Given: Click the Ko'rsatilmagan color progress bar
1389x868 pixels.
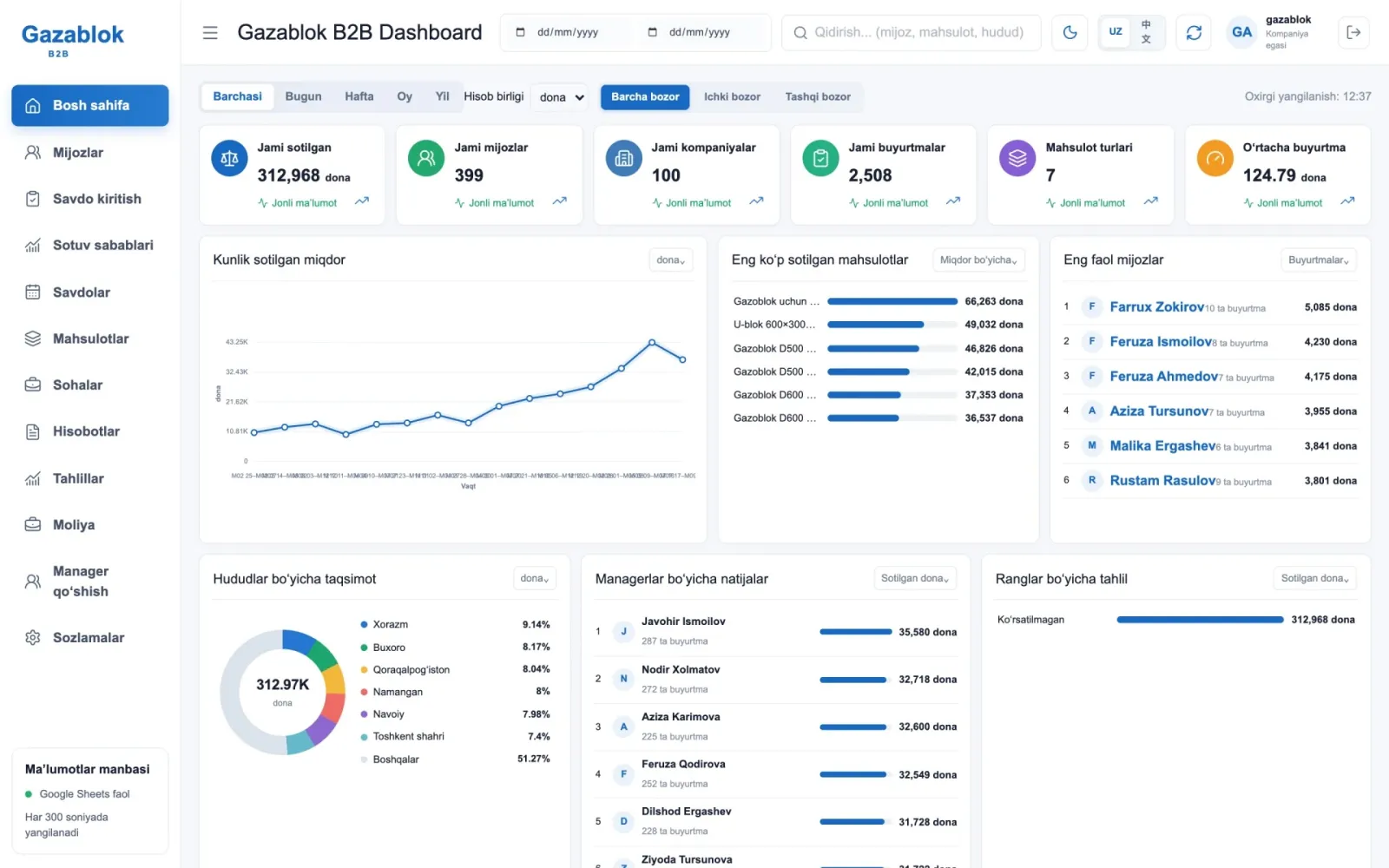Looking at the screenshot, I should pyautogui.click(x=1200, y=620).
